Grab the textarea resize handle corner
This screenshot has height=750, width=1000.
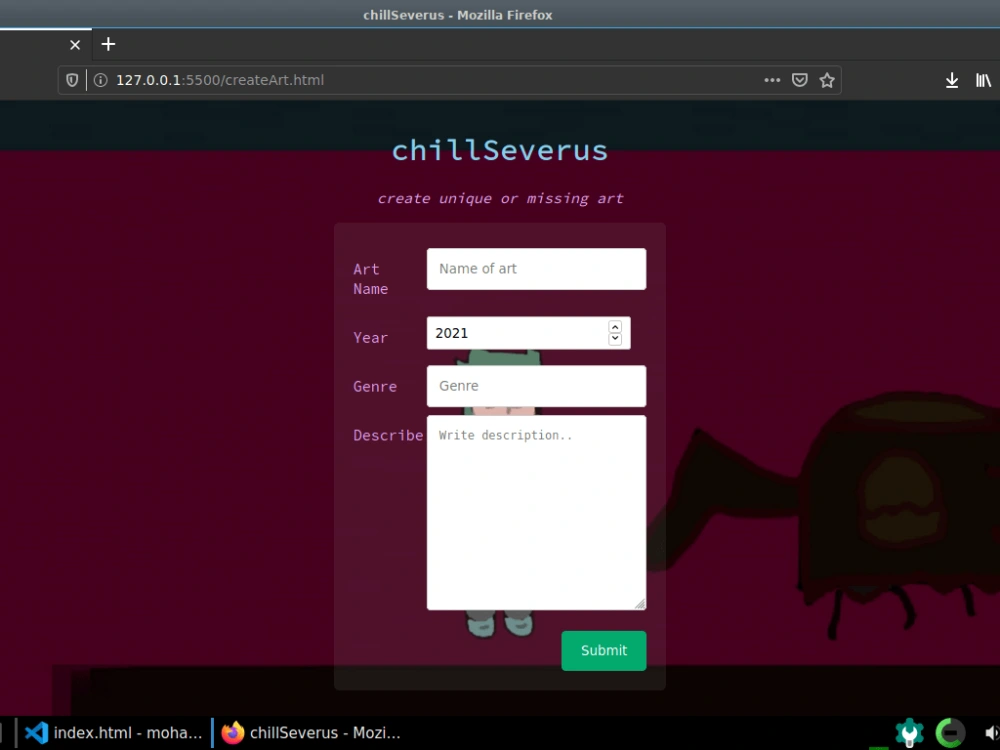(x=640, y=603)
